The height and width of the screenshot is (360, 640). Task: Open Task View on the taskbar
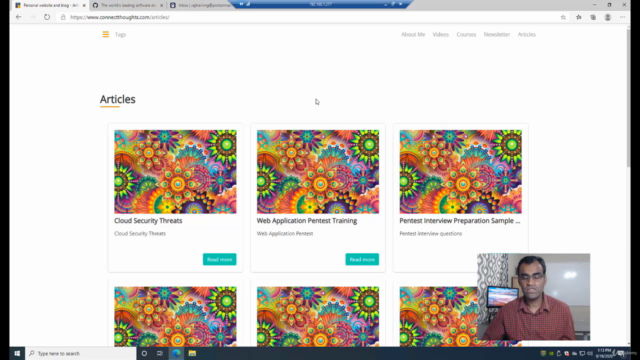(x=160, y=353)
